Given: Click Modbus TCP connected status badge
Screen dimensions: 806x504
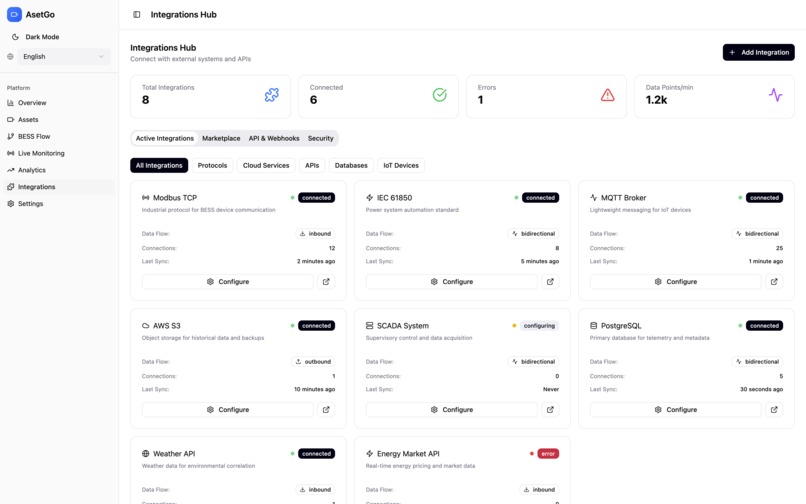Looking at the screenshot, I should pyautogui.click(x=316, y=197).
